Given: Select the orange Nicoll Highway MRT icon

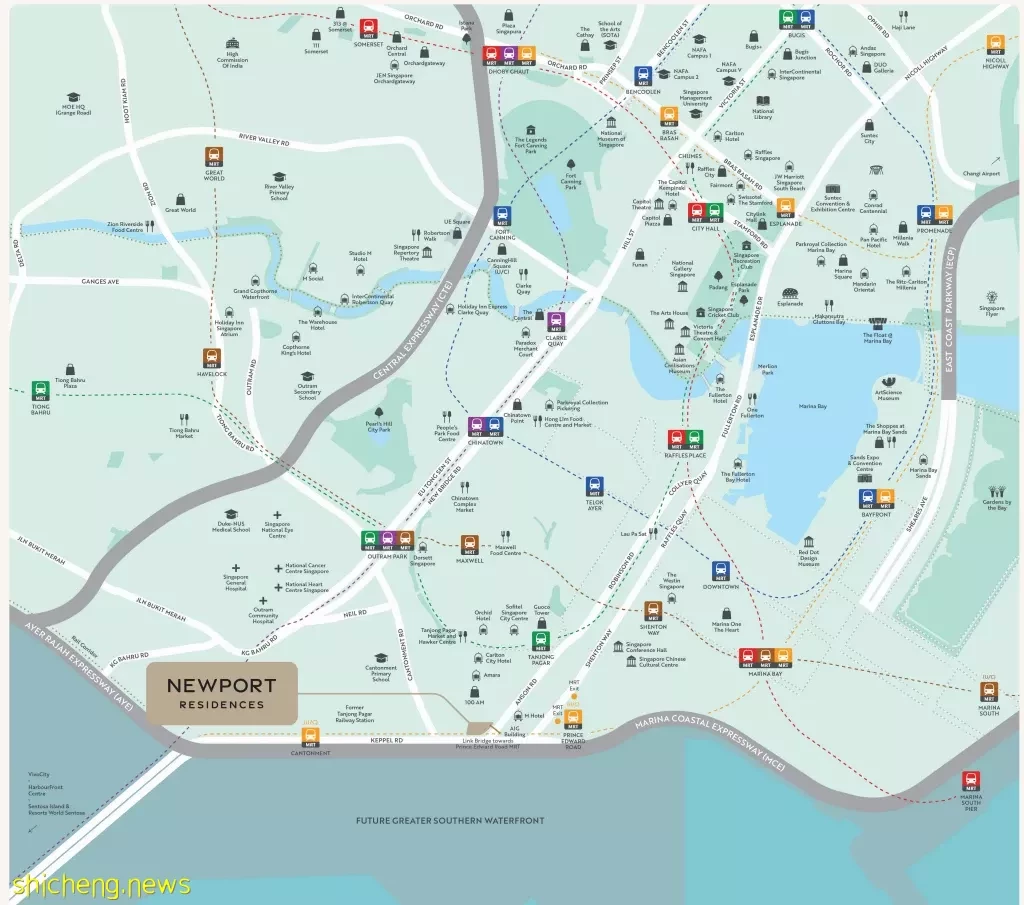Looking at the screenshot, I should [995, 45].
